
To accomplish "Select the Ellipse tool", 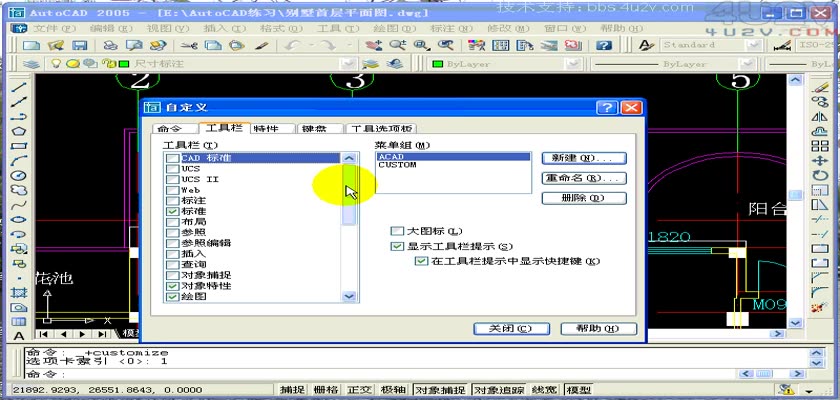I will [19, 219].
